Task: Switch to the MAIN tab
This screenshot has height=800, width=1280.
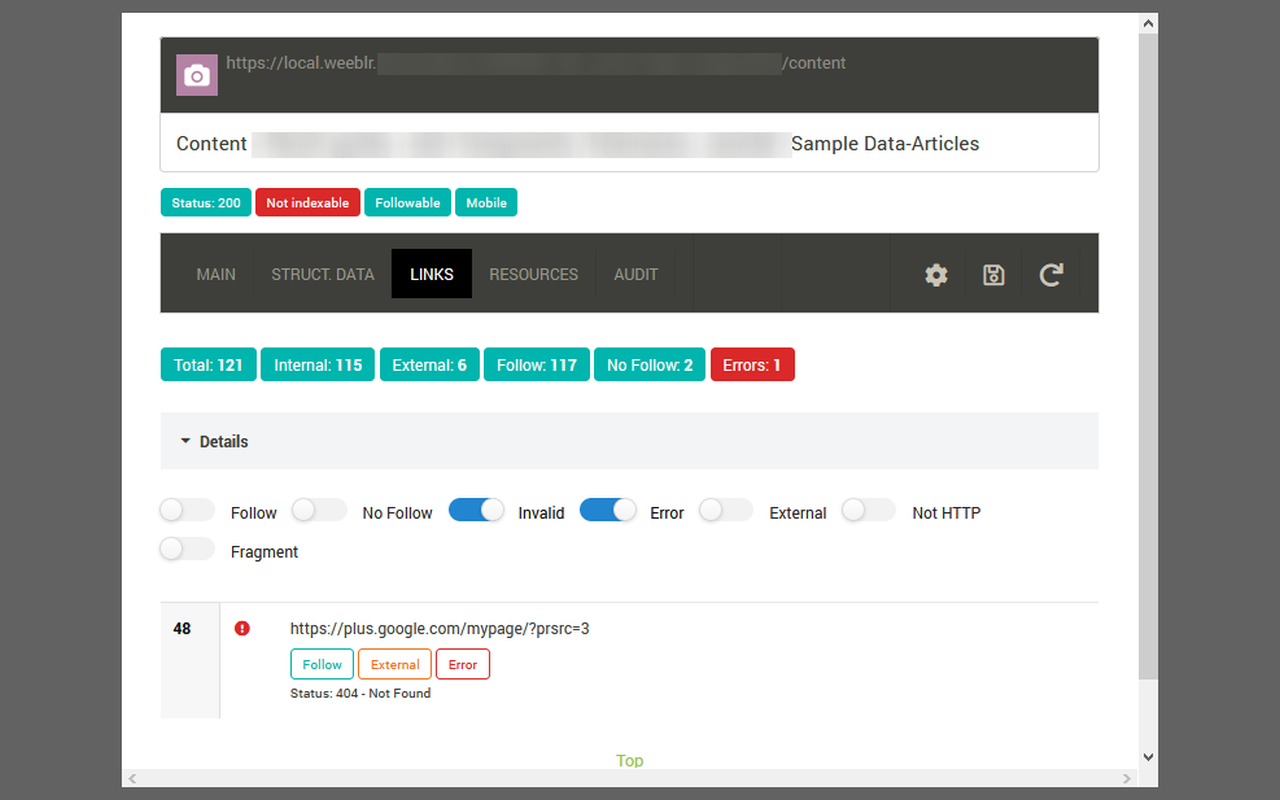Action: click(216, 274)
